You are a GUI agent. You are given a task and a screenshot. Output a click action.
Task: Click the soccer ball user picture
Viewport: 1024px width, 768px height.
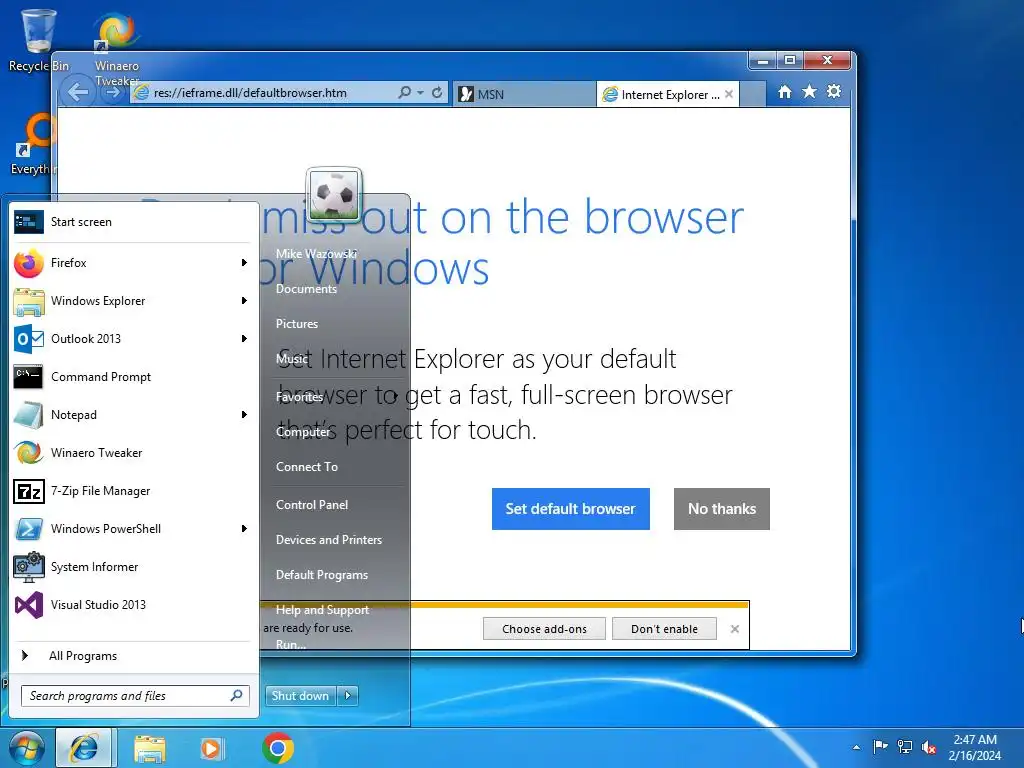(334, 195)
